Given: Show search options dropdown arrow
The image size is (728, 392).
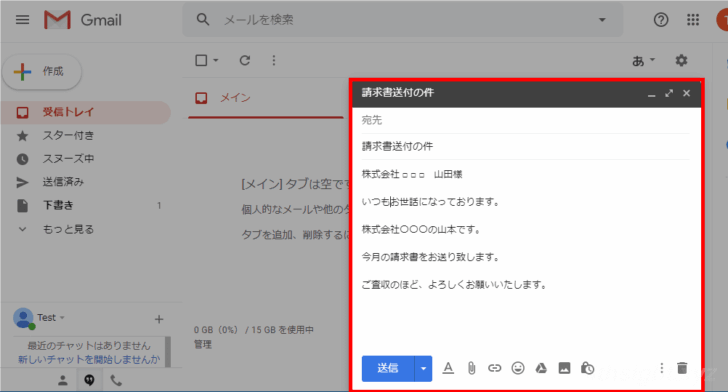Looking at the screenshot, I should [x=602, y=20].
